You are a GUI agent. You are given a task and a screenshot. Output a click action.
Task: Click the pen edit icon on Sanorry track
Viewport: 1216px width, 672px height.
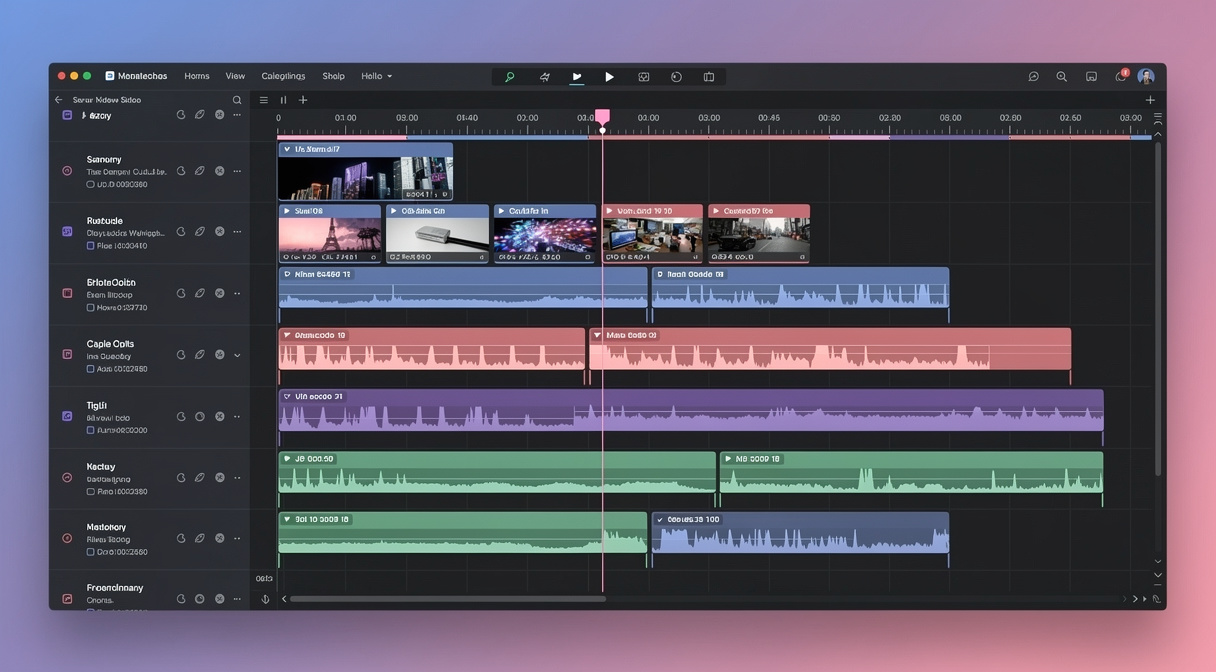point(200,171)
